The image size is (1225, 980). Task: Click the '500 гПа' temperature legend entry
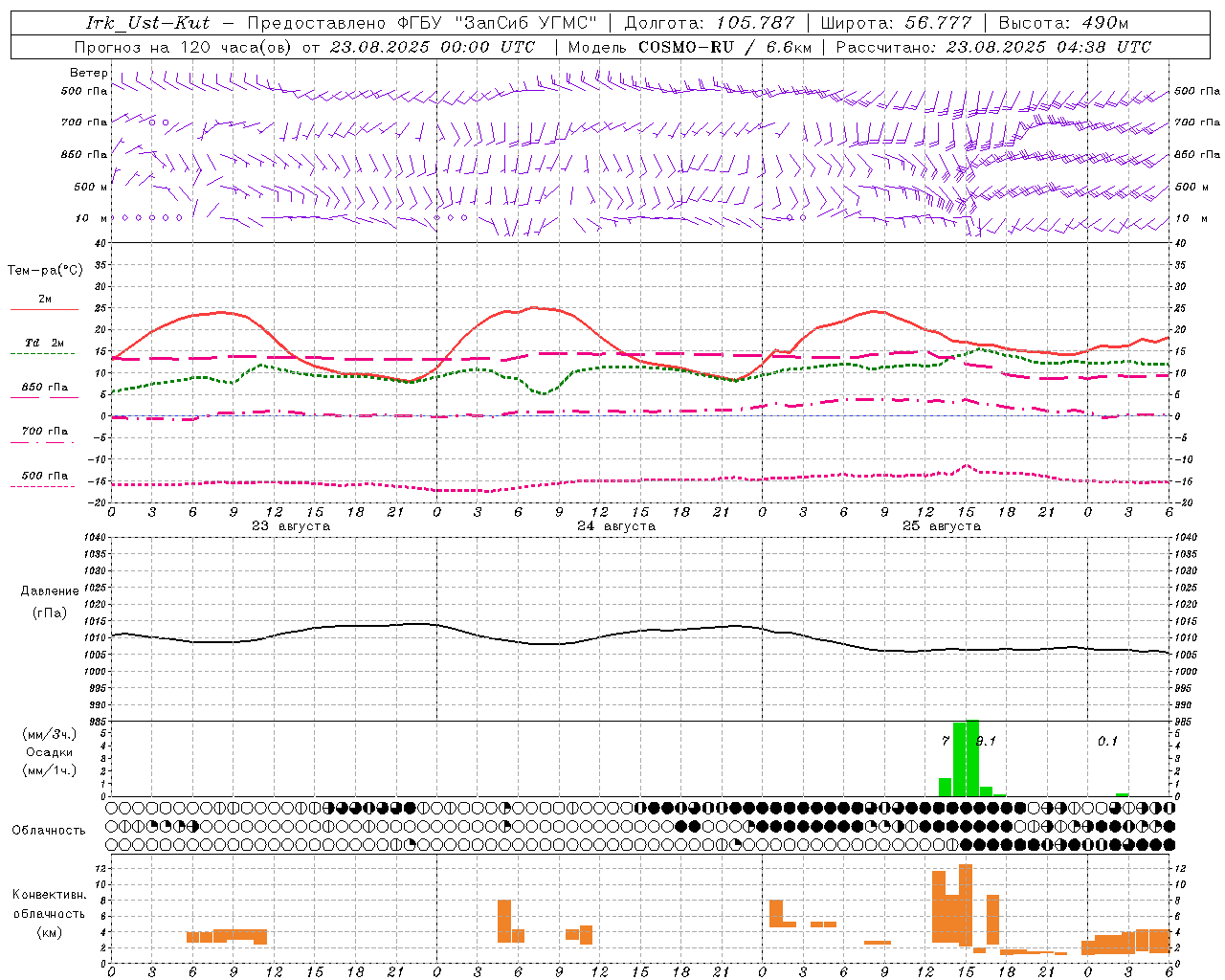(44, 476)
